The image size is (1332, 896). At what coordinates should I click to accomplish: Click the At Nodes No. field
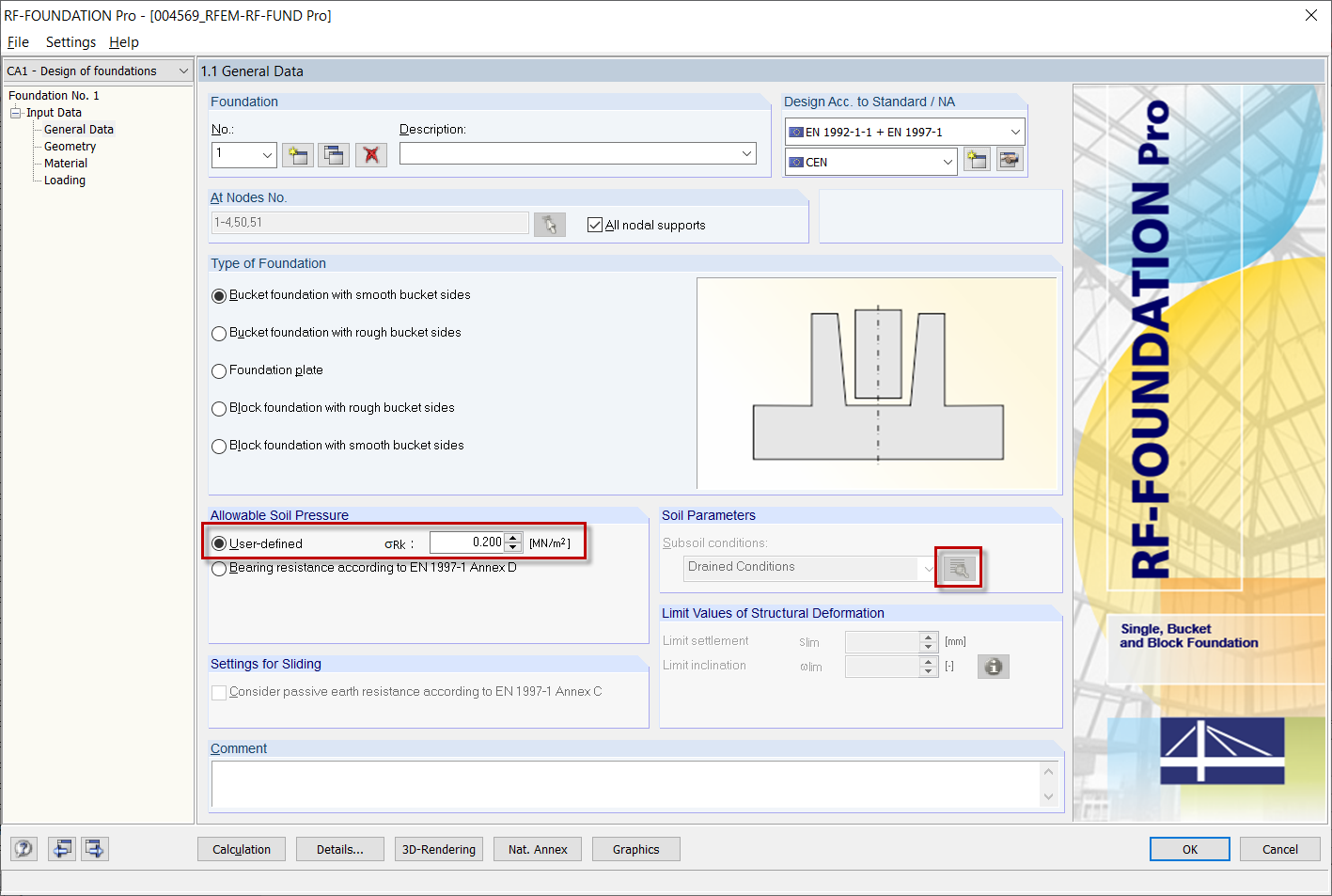tap(370, 223)
